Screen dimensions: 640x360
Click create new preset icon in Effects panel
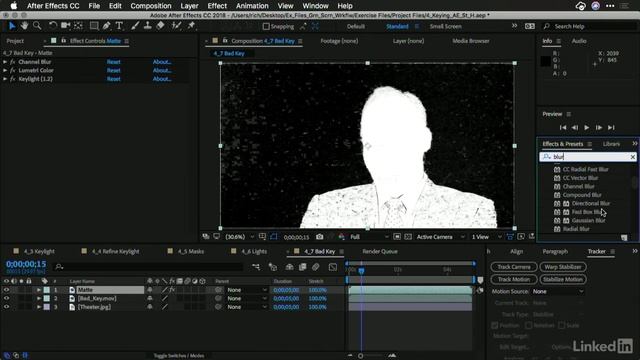pyautogui.click(x=624, y=238)
